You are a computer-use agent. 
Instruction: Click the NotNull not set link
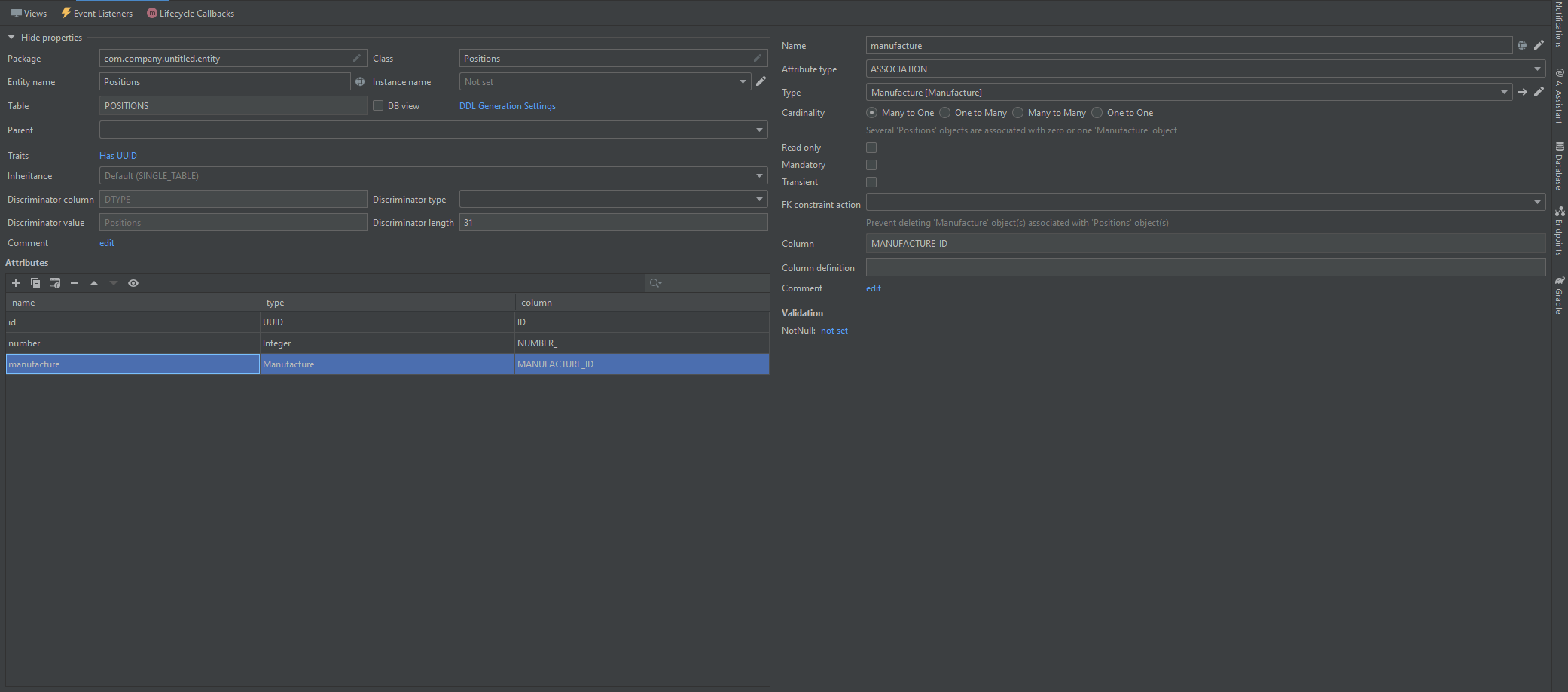point(834,331)
